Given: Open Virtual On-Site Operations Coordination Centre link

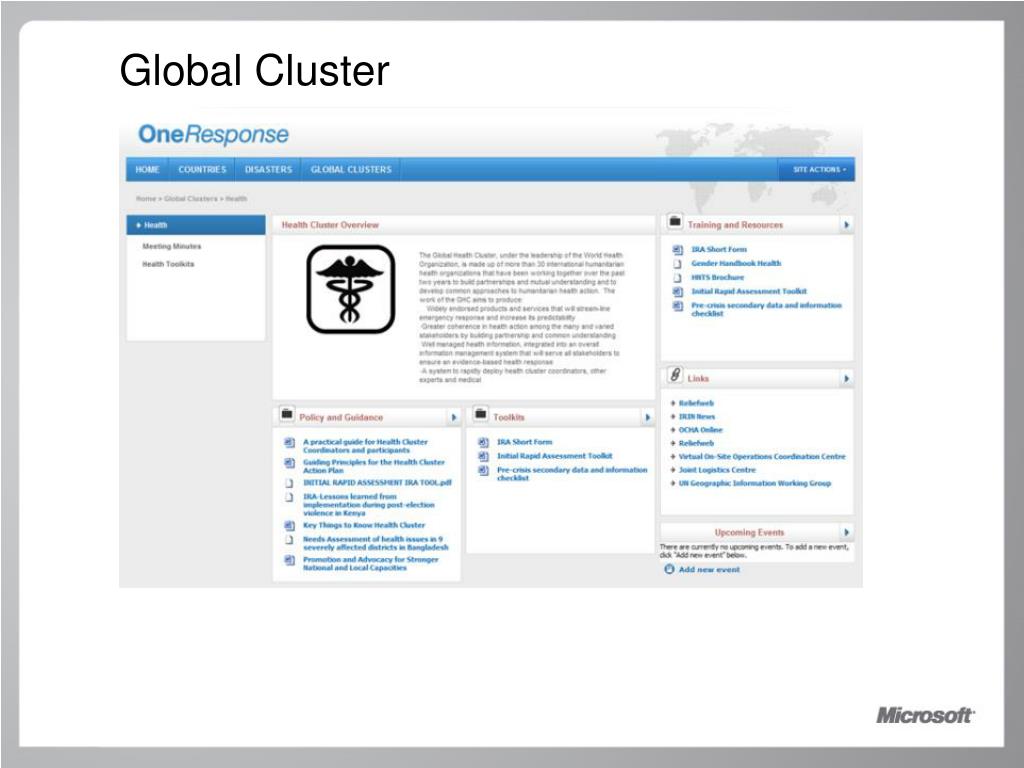Looking at the screenshot, I should click(762, 456).
